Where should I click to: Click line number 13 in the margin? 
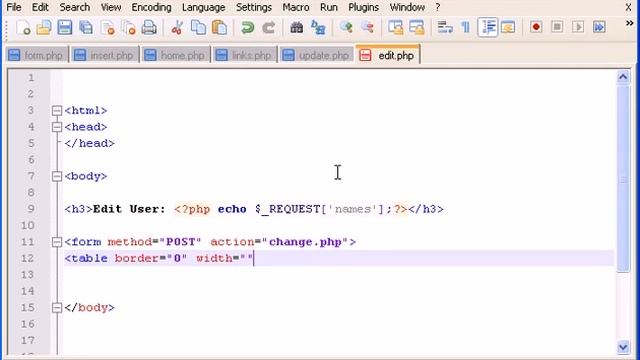click(x=27, y=275)
